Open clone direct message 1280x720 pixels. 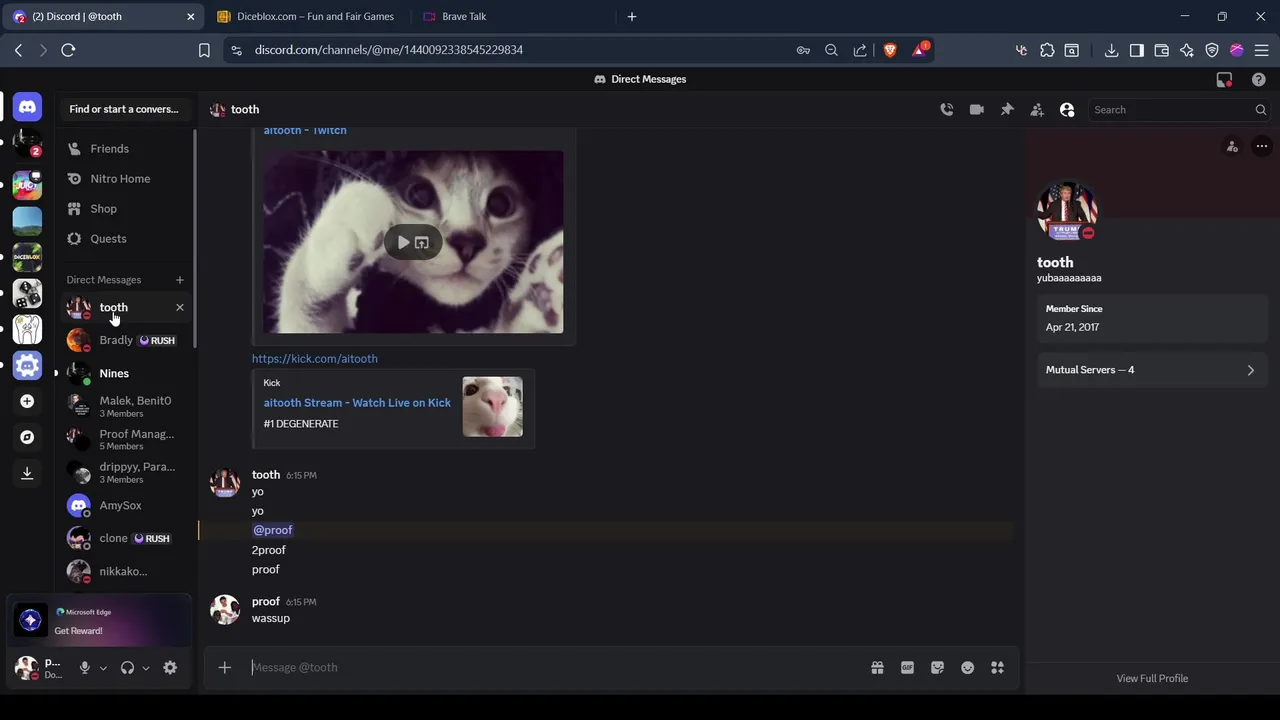coord(126,538)
